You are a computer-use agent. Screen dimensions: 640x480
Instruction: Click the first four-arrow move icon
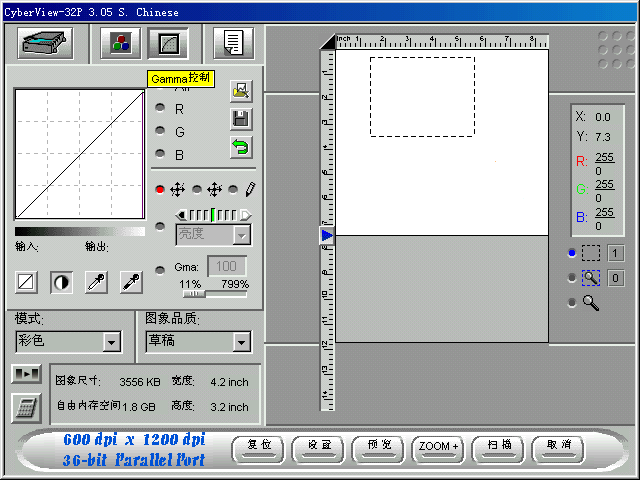click(178, 189)
